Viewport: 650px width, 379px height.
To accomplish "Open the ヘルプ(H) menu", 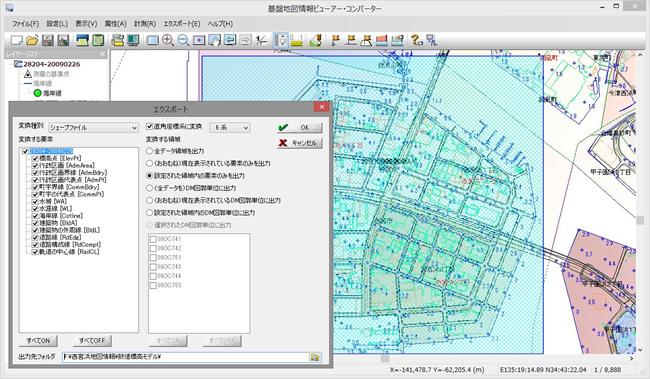I will click(220, 24).
